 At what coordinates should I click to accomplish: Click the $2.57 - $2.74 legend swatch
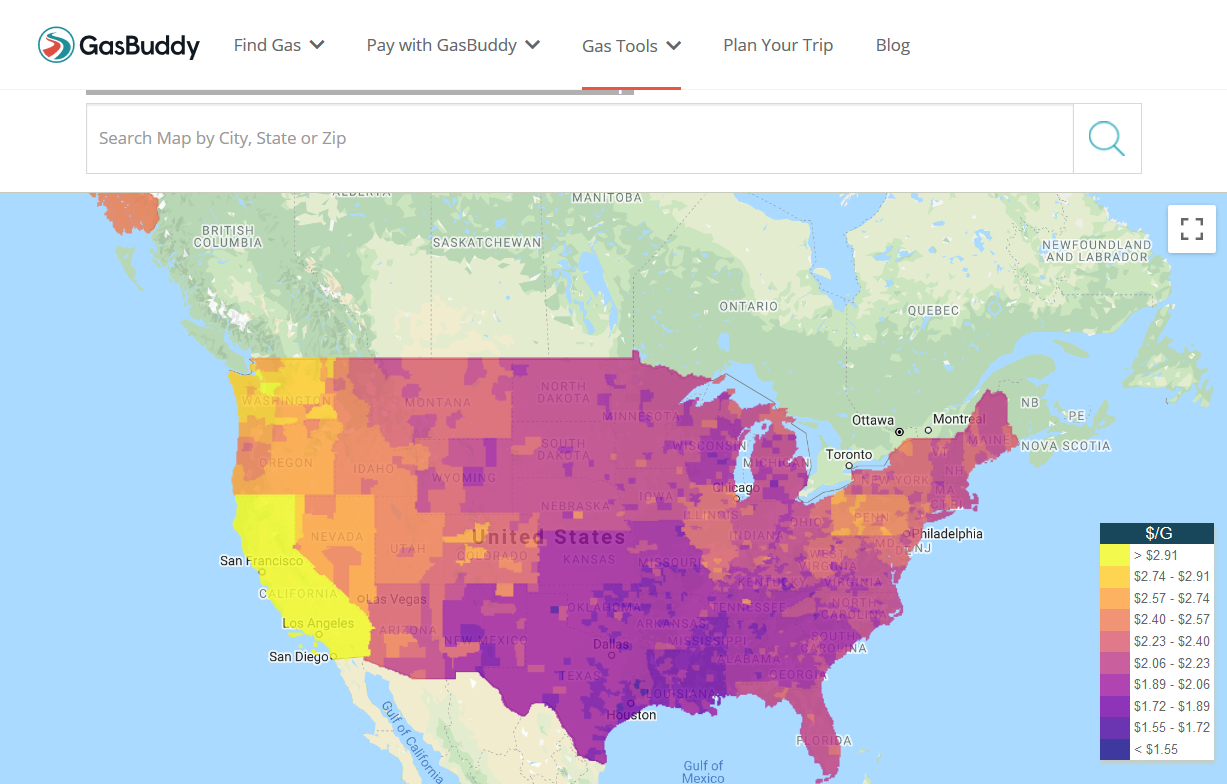(x=1115, y=598)
